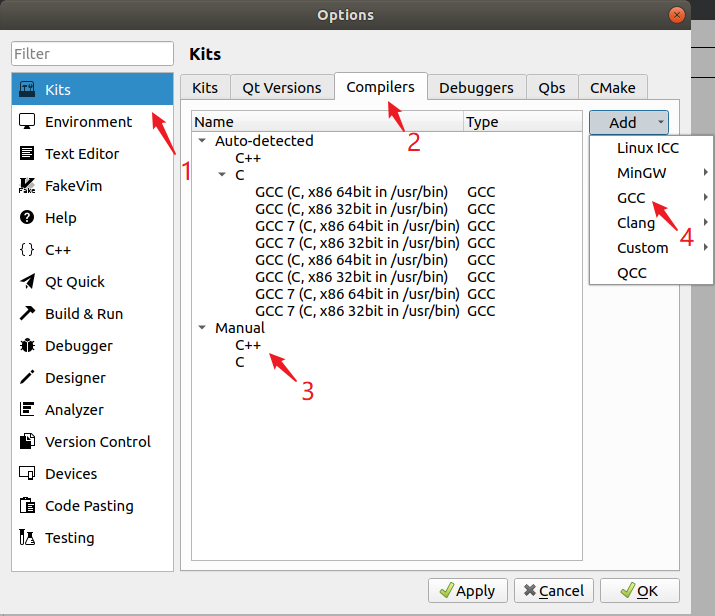Image resolution: width=715 pixels, height=616 pixels.
Task: Select the Environment monitor icon in sidebar
Action: (x=27, y=122)
